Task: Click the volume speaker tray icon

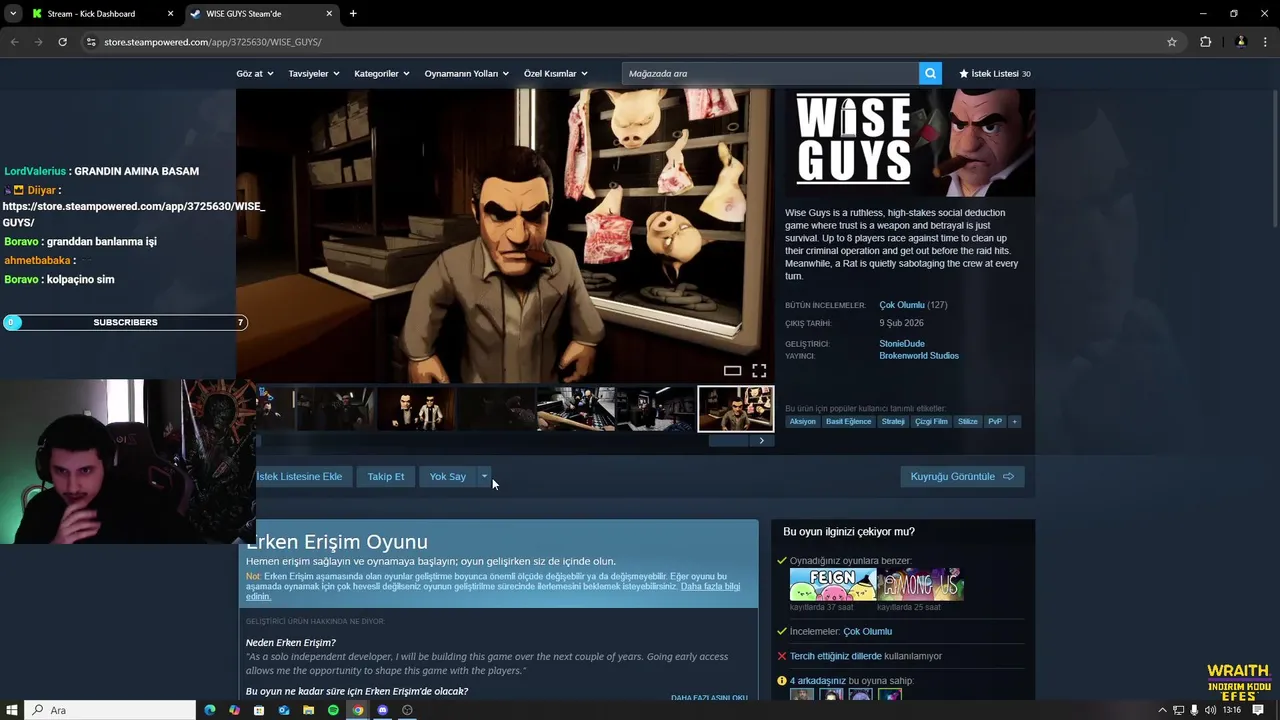Action: point(1211,710)
